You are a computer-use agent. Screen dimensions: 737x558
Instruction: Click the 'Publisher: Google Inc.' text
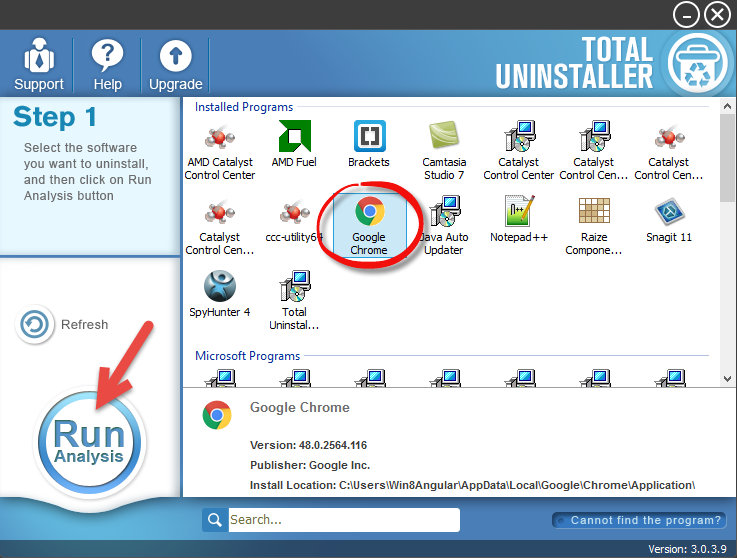pos(310,465)
